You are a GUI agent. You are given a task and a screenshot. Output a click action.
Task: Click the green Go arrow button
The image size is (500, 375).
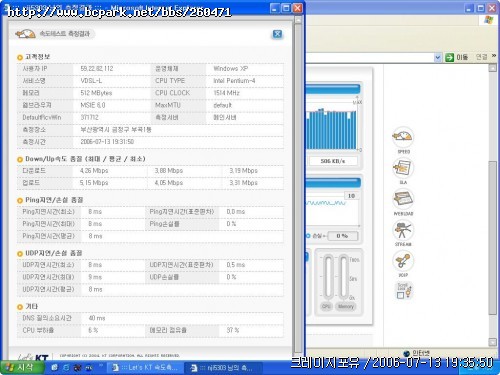click(449, 57)
